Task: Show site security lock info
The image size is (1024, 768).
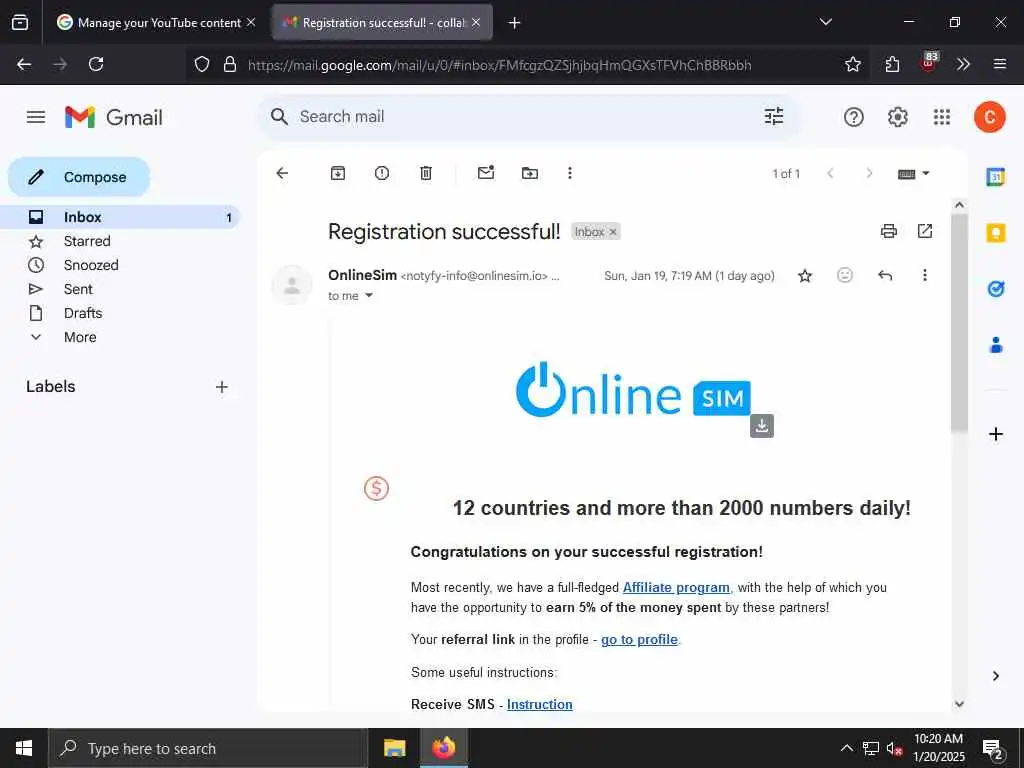Action: [x=229, y=64]
